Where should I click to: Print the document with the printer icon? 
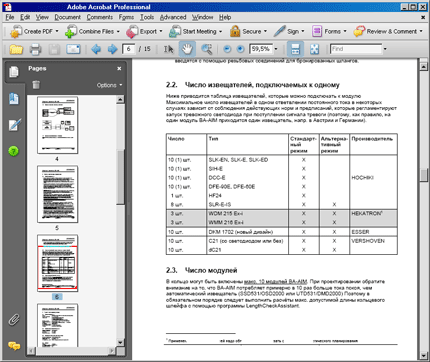[35, 49]
